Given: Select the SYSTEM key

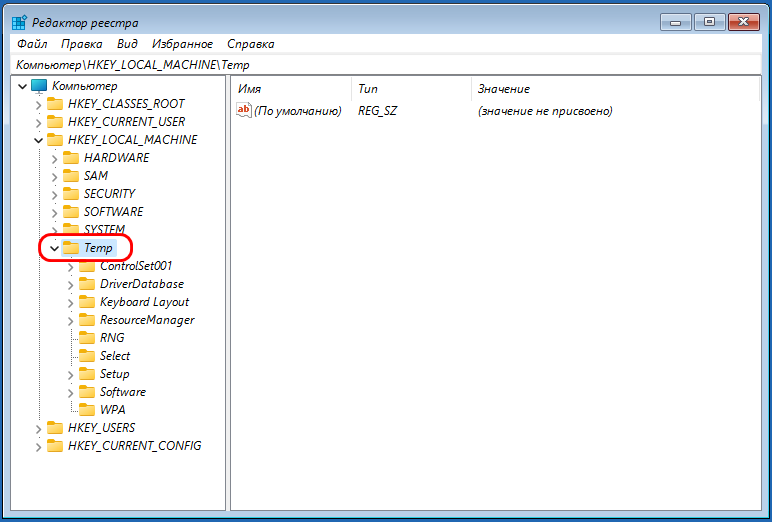Looking at the screenshot, I should 104,229.
